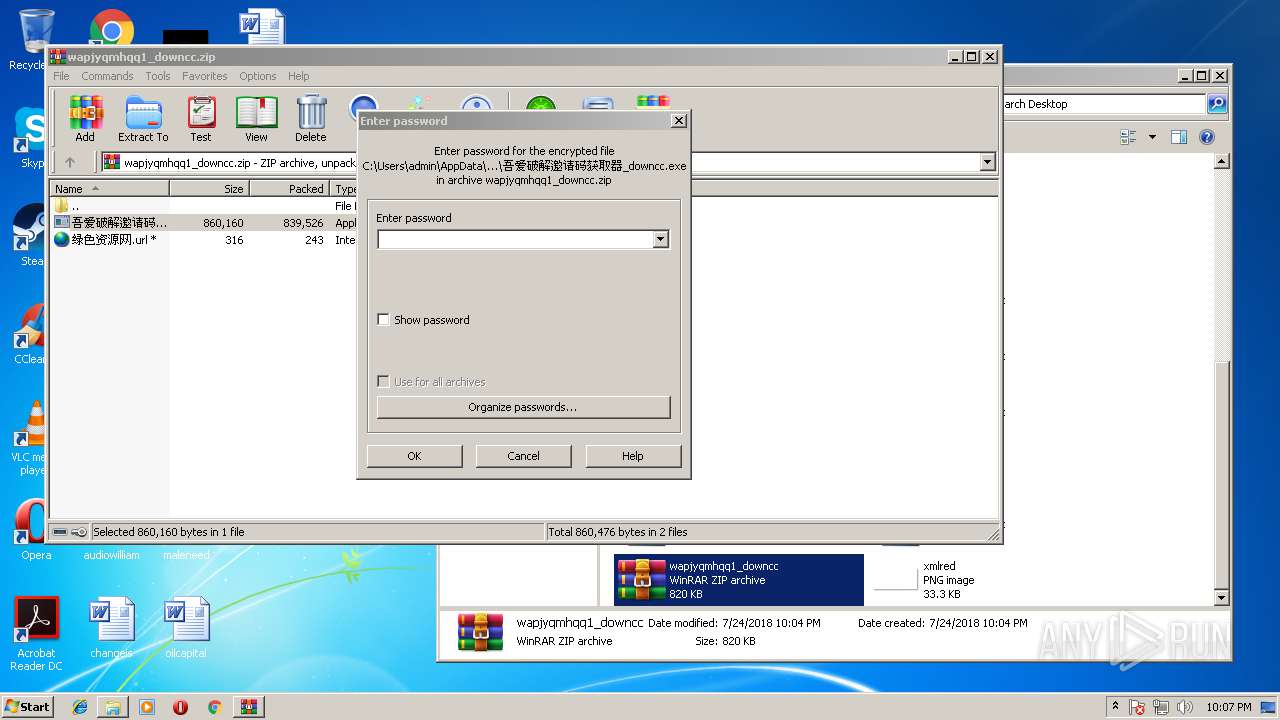Sort file list by Packed column

pyautogui.click(x=289, y=188)
